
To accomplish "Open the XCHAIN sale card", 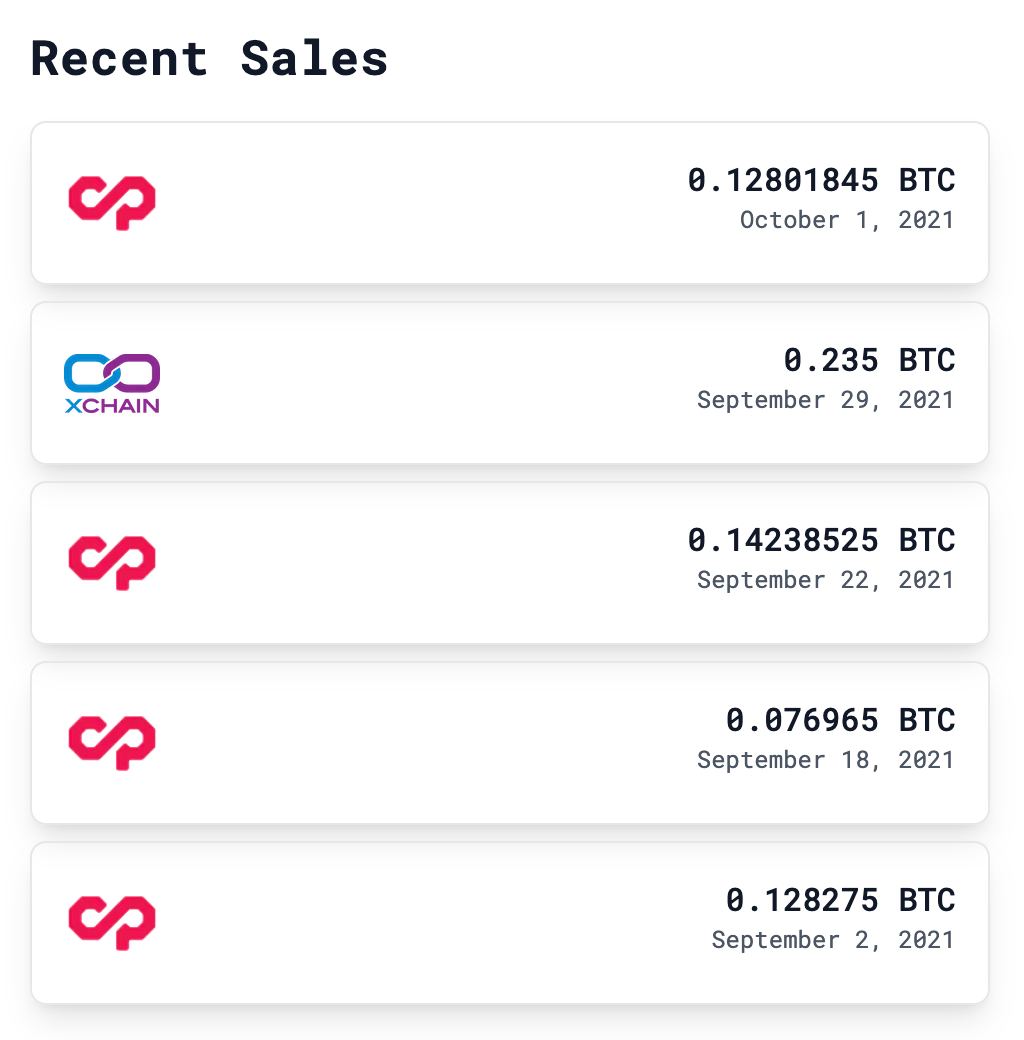I will (510, 383).
